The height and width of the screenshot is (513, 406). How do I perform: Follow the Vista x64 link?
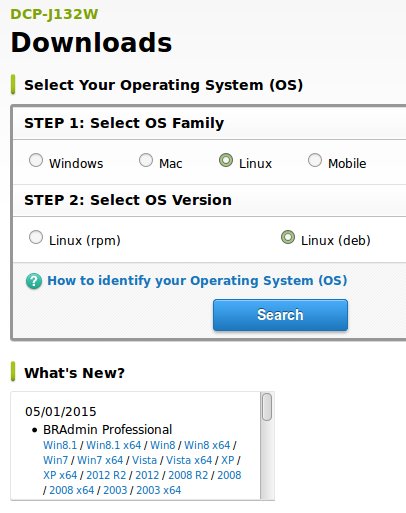189,460
